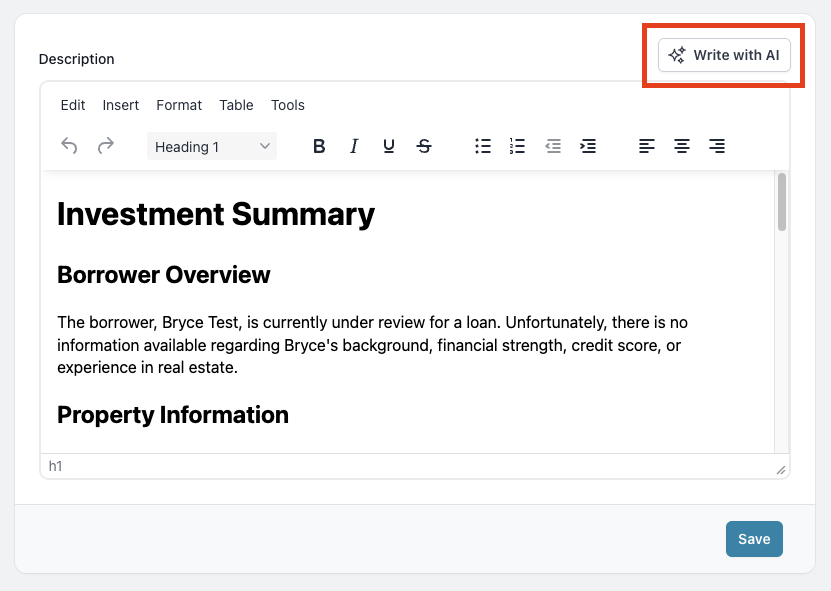Decrease indent of the text
This screenshot has width=831, height=591.
553,146
